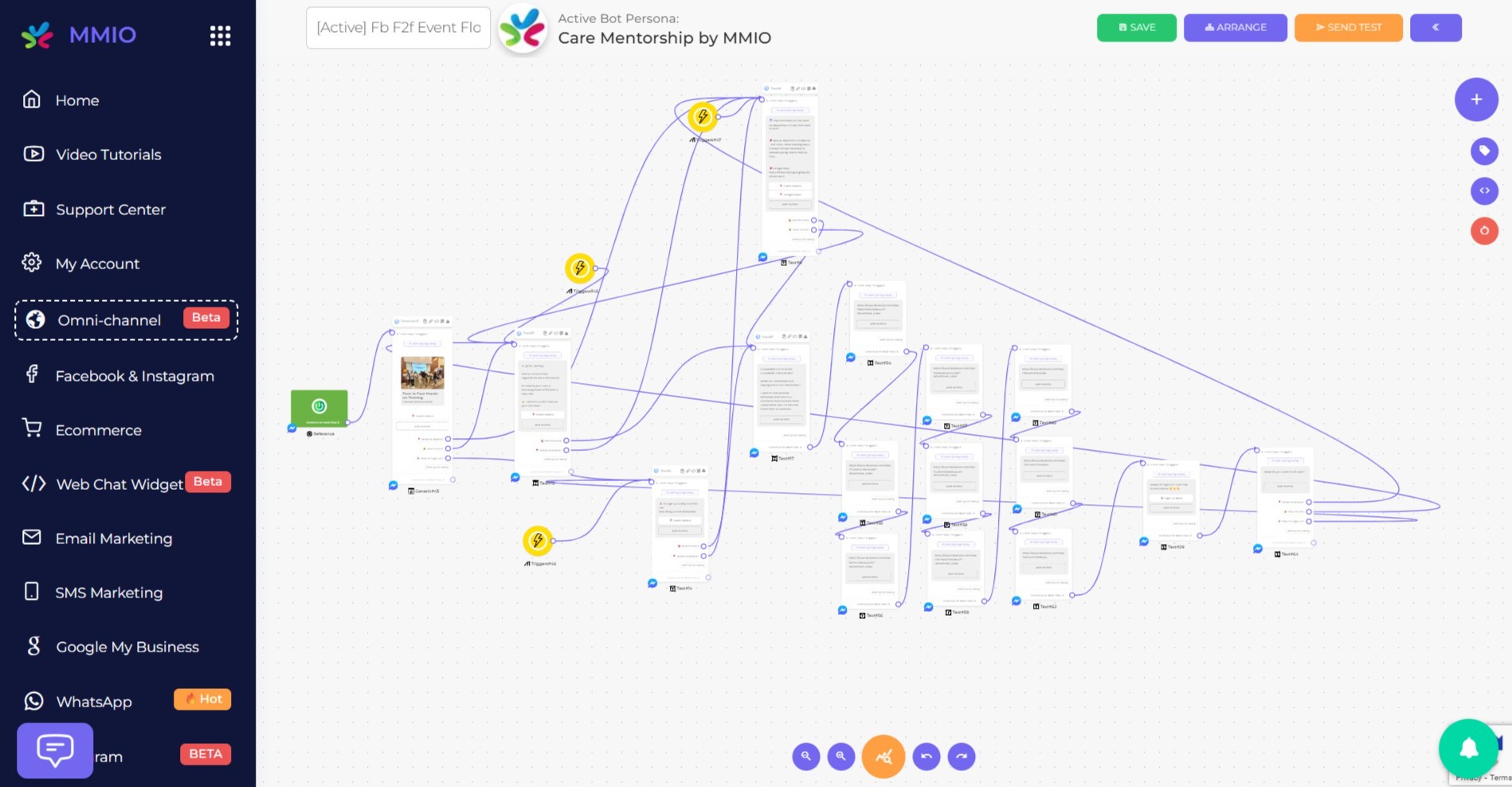Zoom in on the flow canvas
Image resolution: width=1512 pixels, height=787 pixels.
tap(841, 756)
